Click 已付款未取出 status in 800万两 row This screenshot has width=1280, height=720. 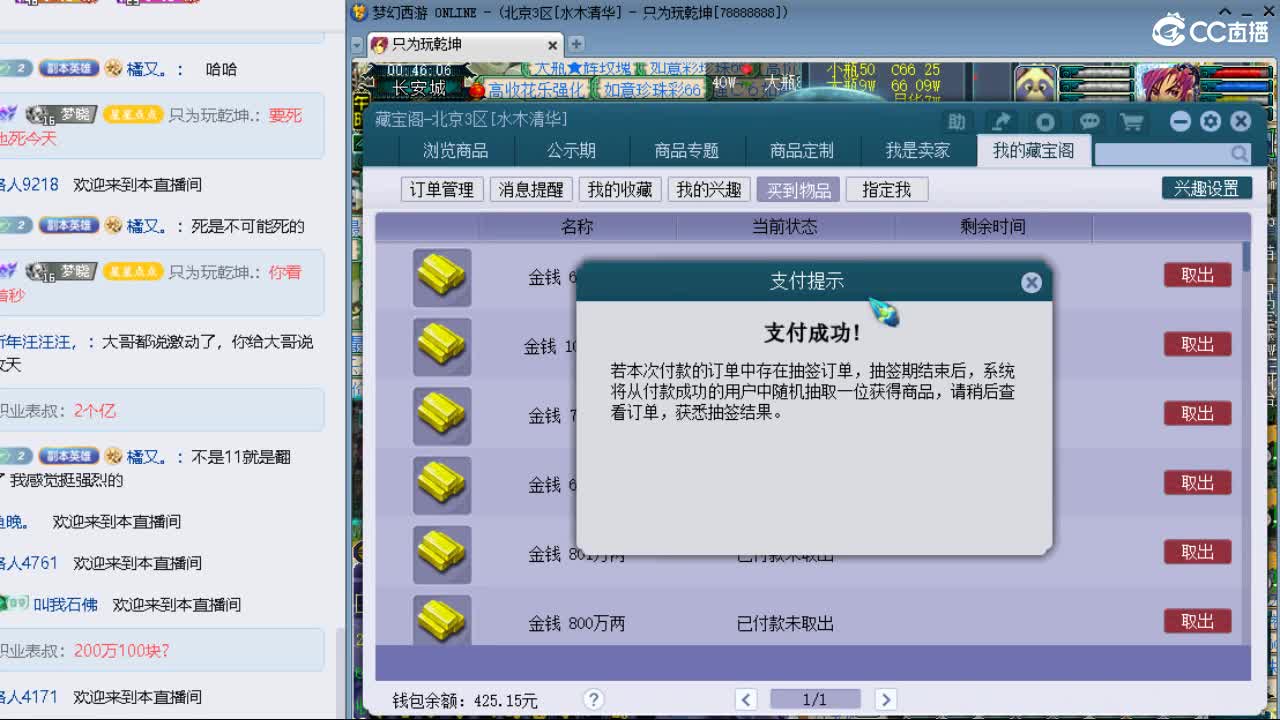[785, 623]
